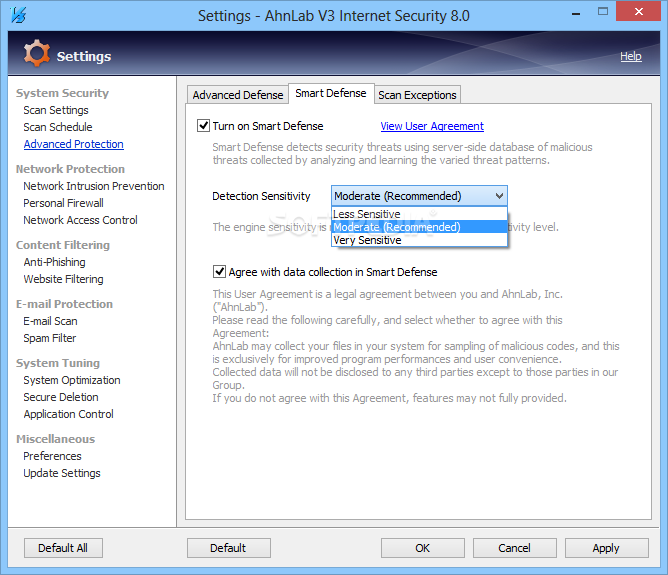Image resolution: width=668 pixels, height=575 pixels.
Task: Choose Less Sensitive from the list
Action: (x=419, y=214)
